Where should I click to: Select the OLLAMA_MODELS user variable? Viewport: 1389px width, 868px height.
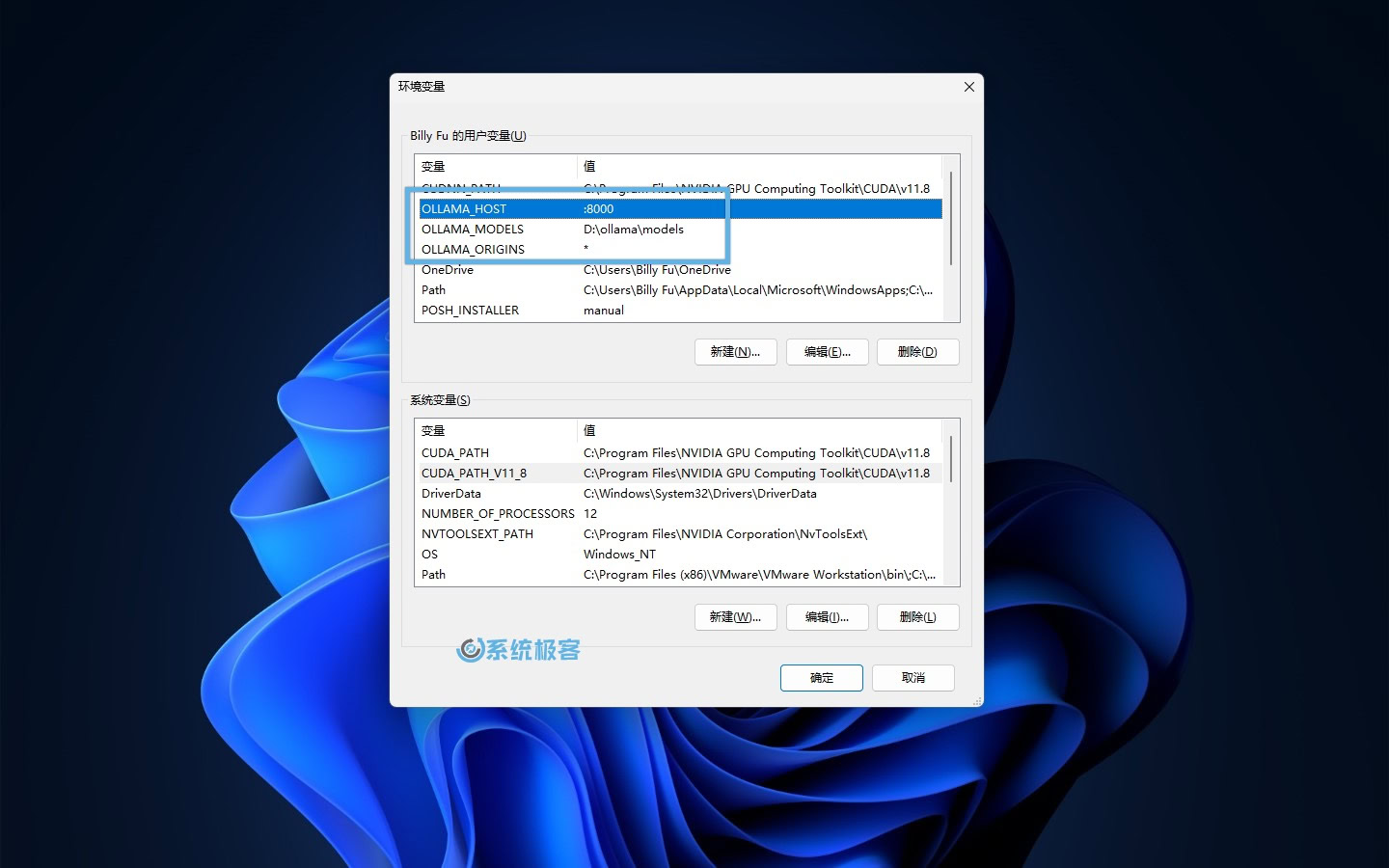point(473,229)
